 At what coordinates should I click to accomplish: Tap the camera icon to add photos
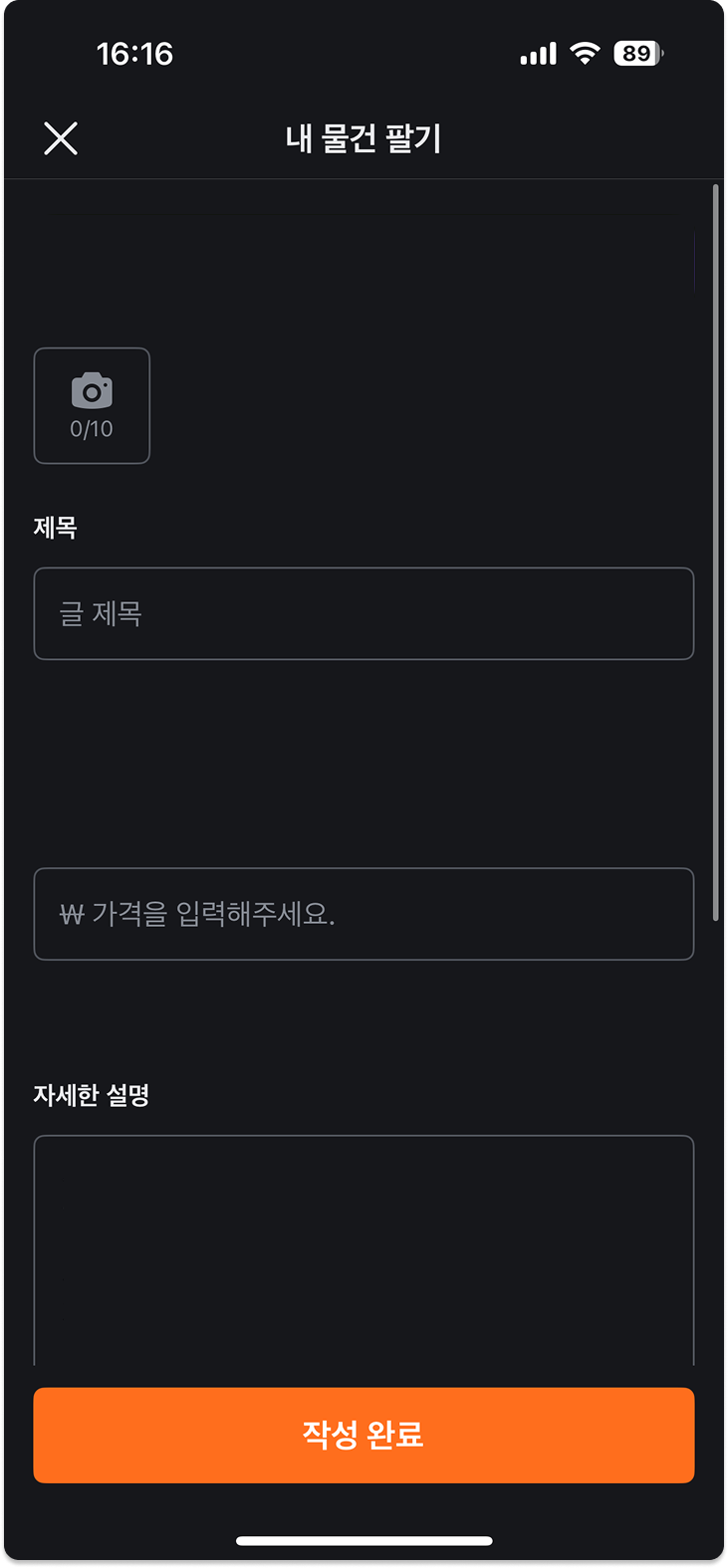click(x=92, y=391)
